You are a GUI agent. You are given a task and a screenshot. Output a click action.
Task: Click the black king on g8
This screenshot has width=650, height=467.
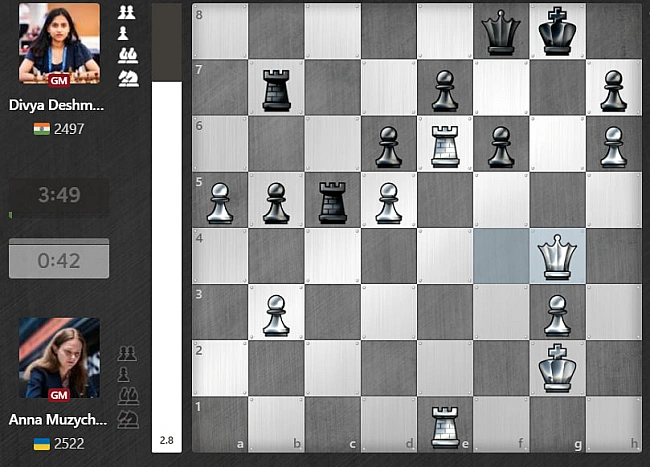[x=557, y=31]
